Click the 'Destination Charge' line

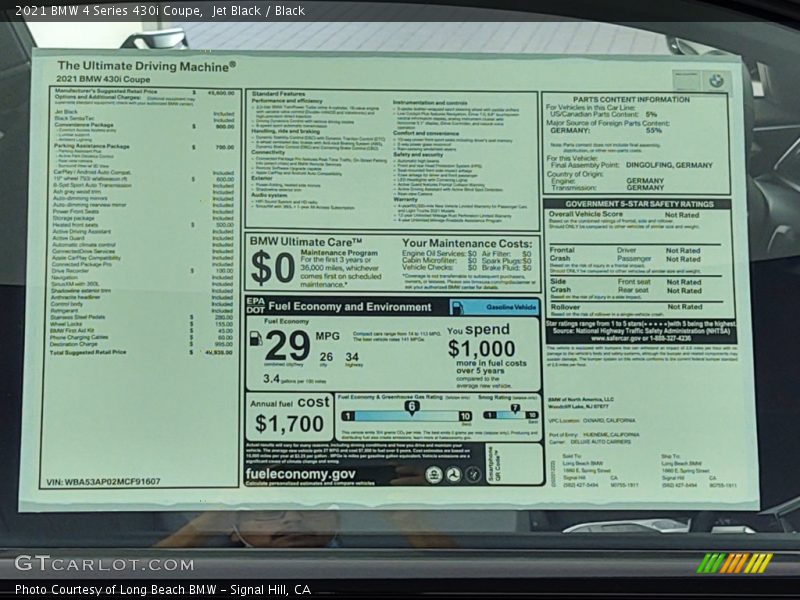[x=141, y=344]
